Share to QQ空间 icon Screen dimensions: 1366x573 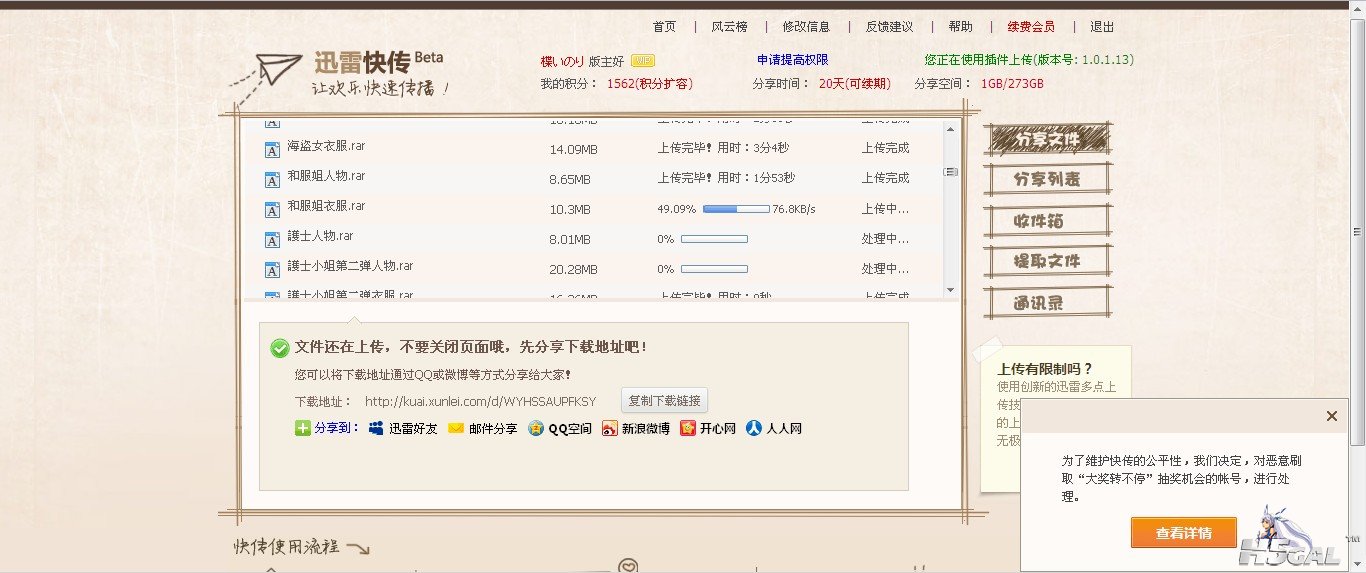(x=537, y=429)
